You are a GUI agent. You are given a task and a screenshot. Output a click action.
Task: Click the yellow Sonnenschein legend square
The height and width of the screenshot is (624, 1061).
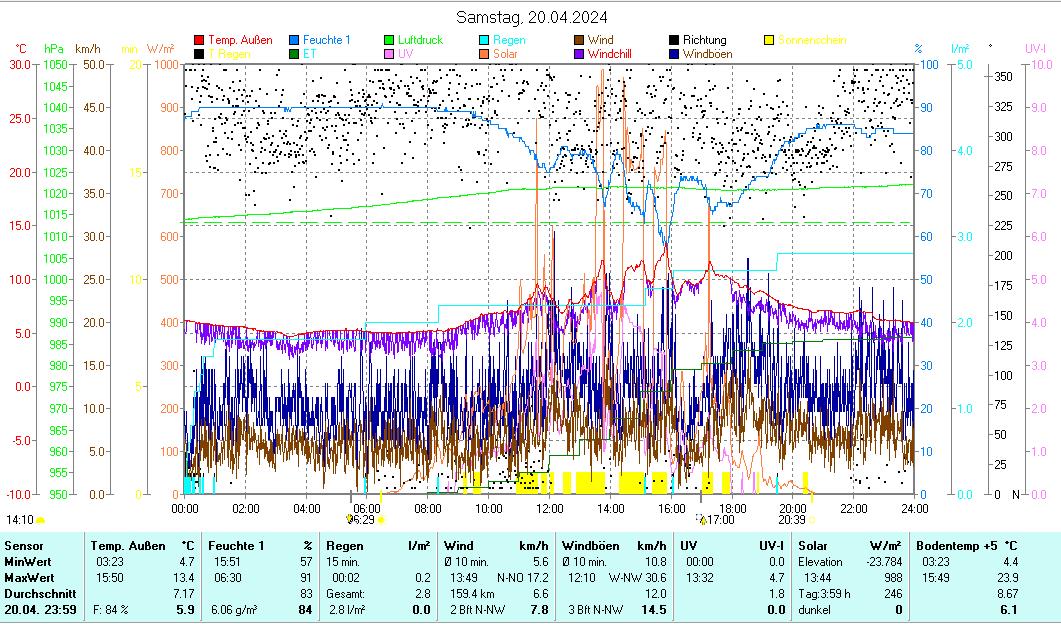pos(770,40)
